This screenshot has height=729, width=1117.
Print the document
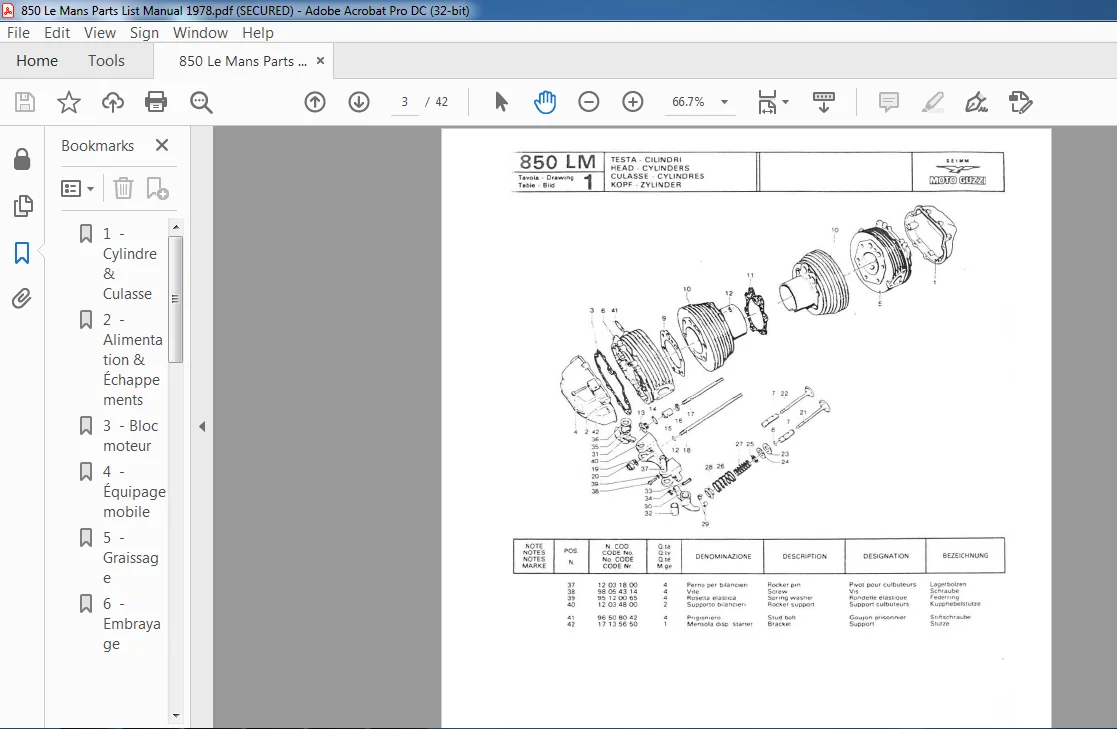coord(156,102)
